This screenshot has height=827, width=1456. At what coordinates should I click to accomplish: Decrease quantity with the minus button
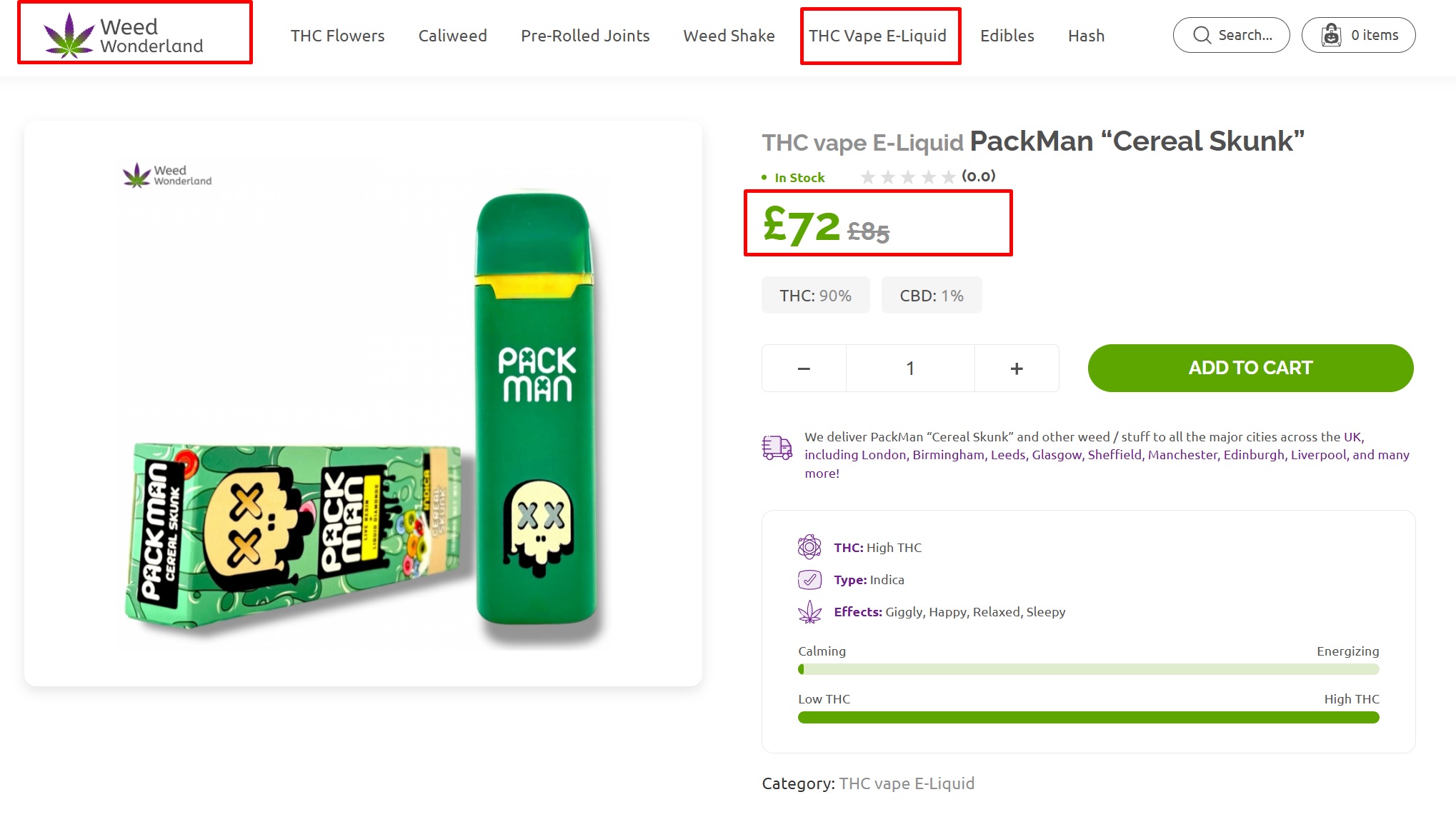pos(804,369)
